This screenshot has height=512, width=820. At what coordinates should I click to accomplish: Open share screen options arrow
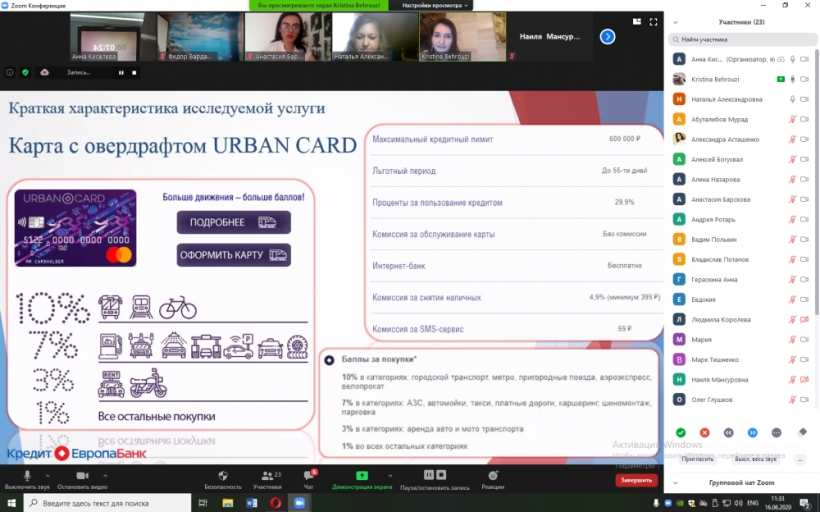click(390, 475)
